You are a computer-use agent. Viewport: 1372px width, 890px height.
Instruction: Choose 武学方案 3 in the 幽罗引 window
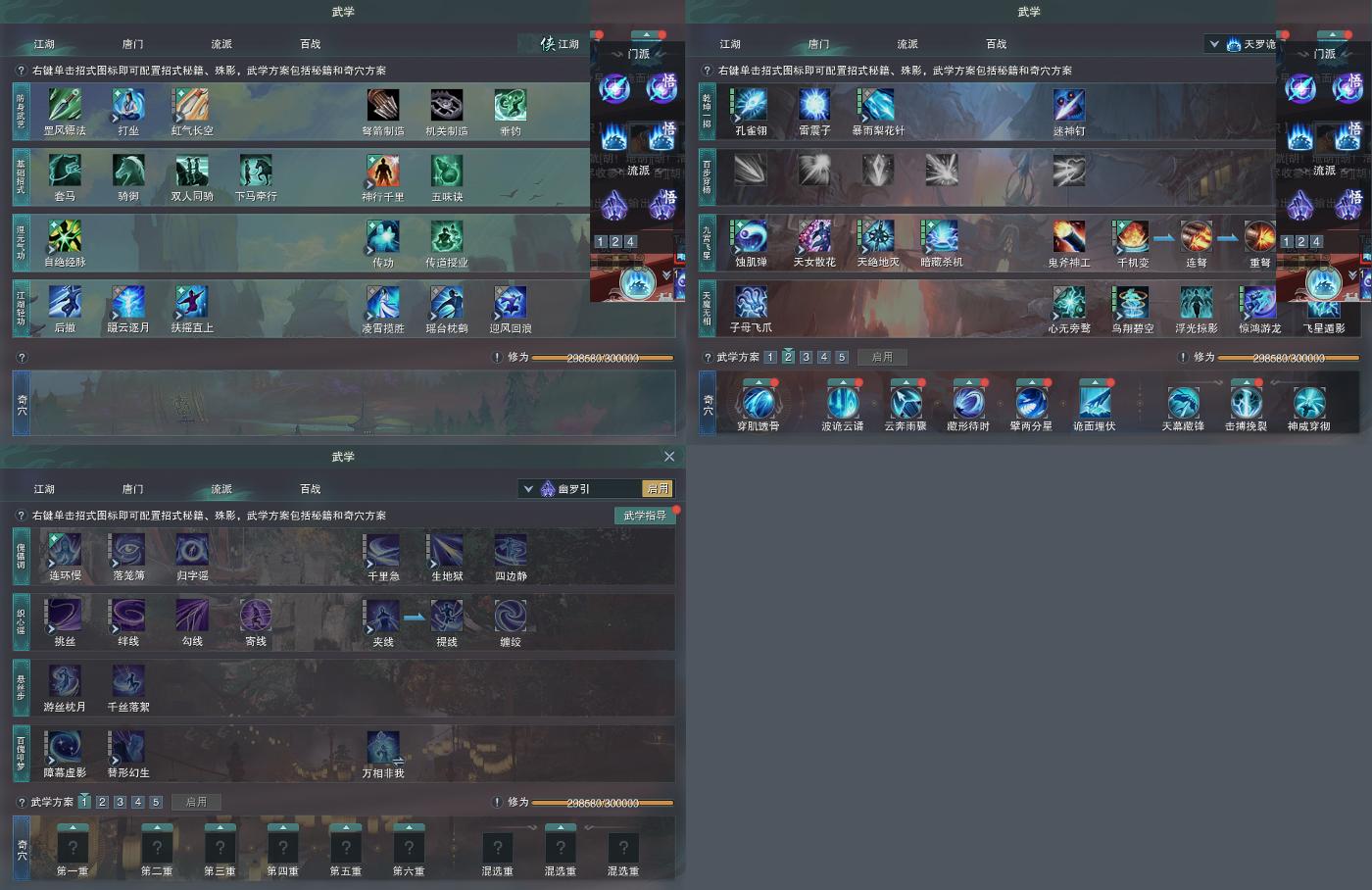pos(120,802)
